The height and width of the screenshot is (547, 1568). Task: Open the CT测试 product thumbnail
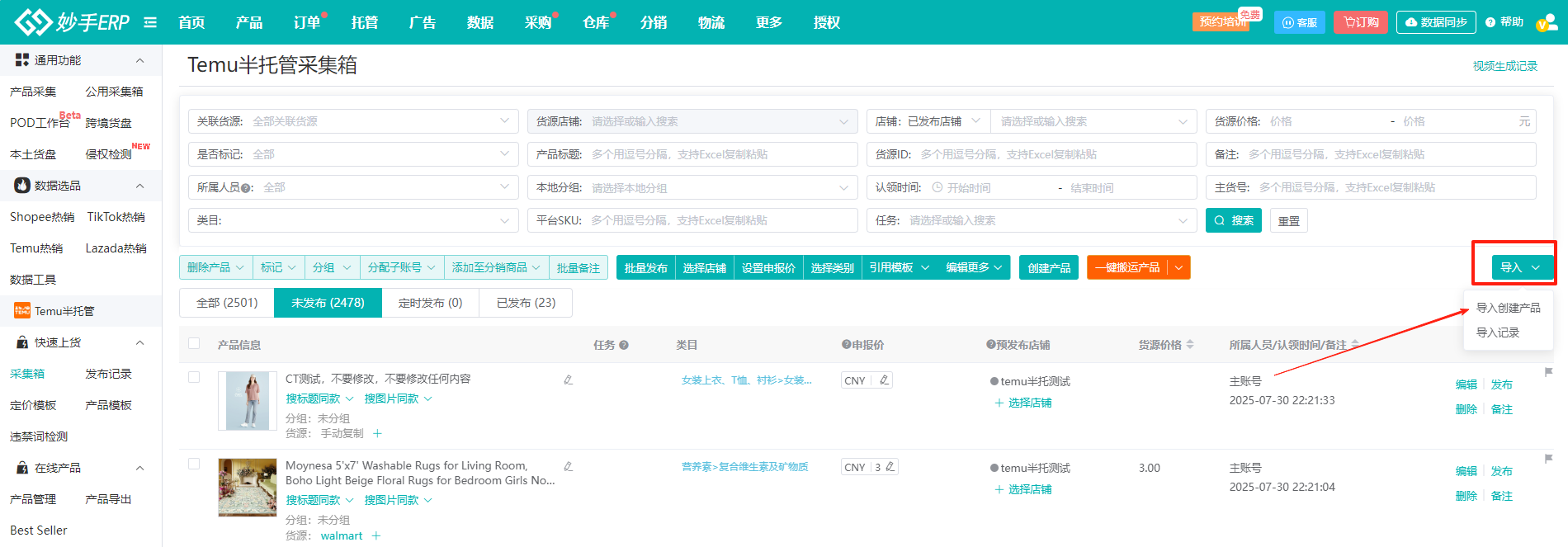tap(248, 401)
